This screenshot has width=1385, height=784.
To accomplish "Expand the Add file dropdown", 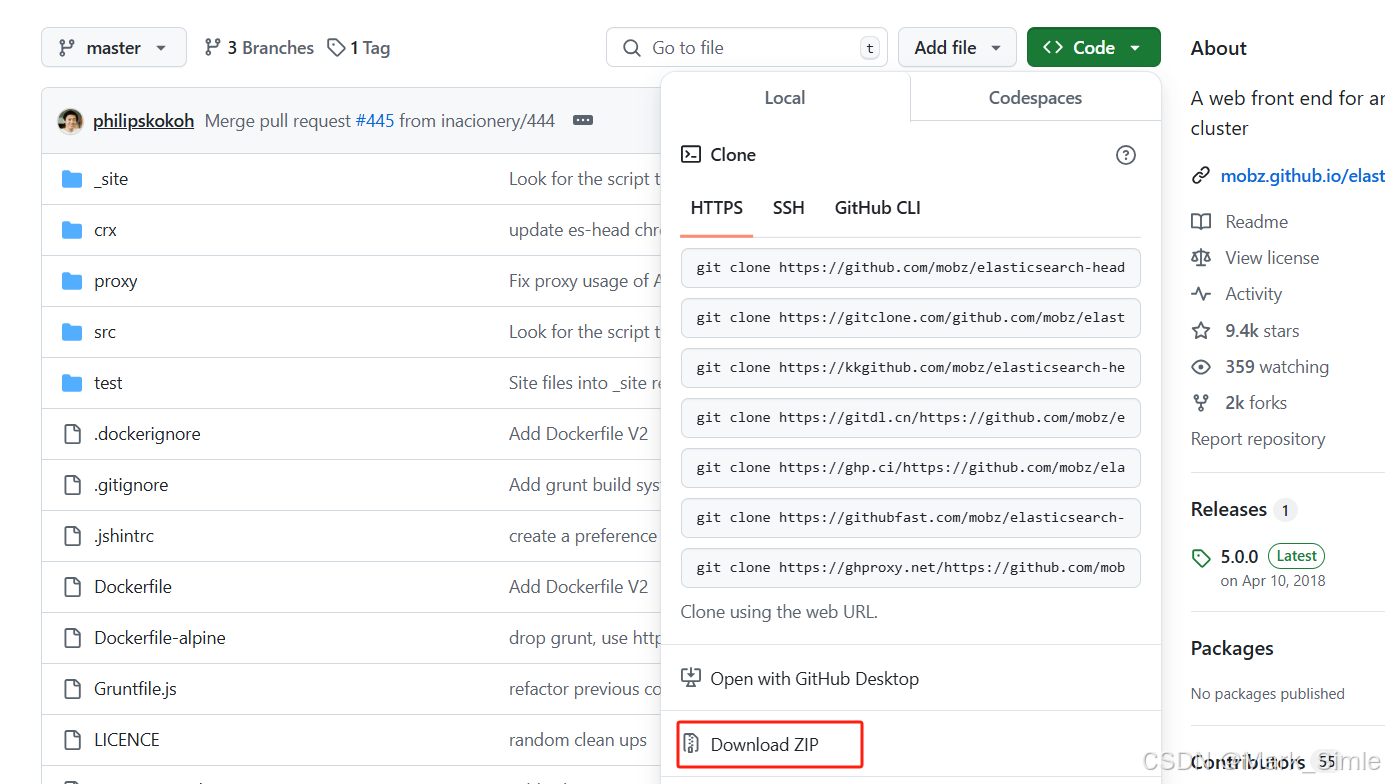I will 957,47.
